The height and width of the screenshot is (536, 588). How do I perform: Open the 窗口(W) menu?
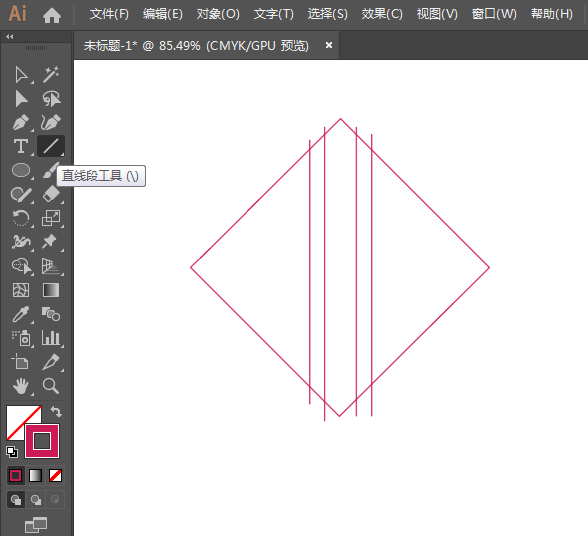pos(494,14)
